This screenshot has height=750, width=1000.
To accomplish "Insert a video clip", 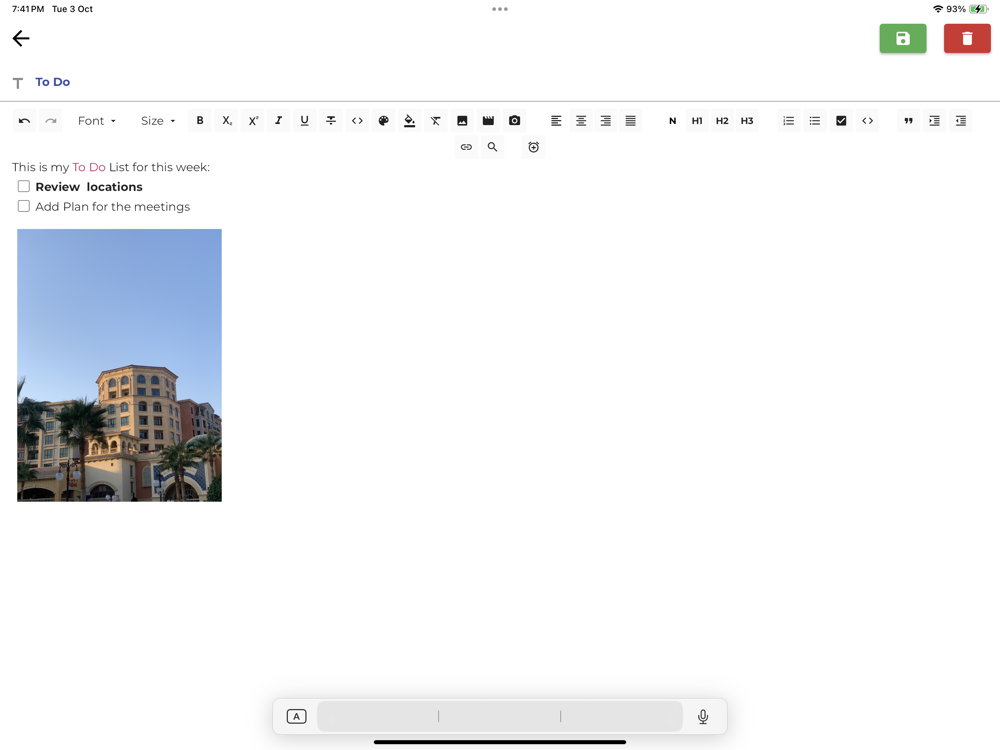I will pyautogui.click(x=489, y=121).
